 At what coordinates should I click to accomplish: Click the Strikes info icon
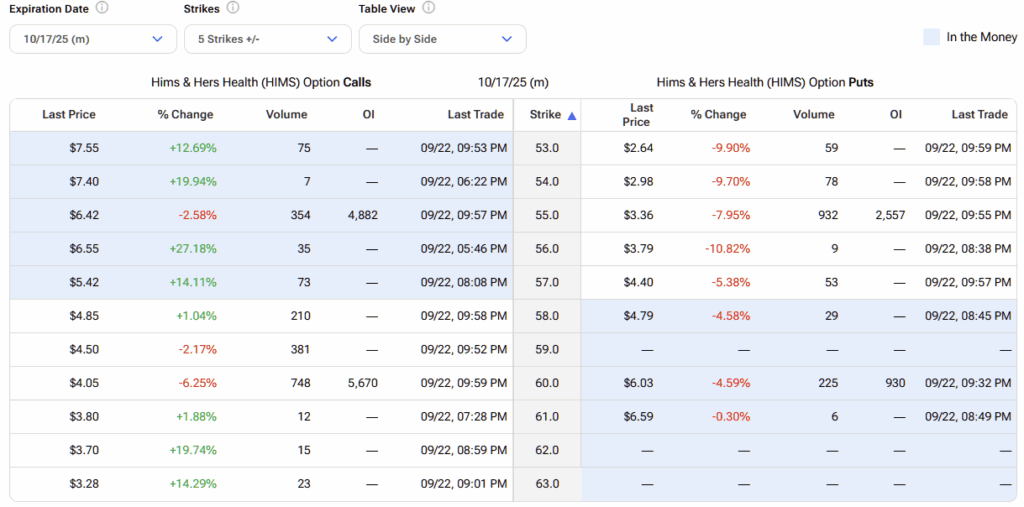click(232, 8)
